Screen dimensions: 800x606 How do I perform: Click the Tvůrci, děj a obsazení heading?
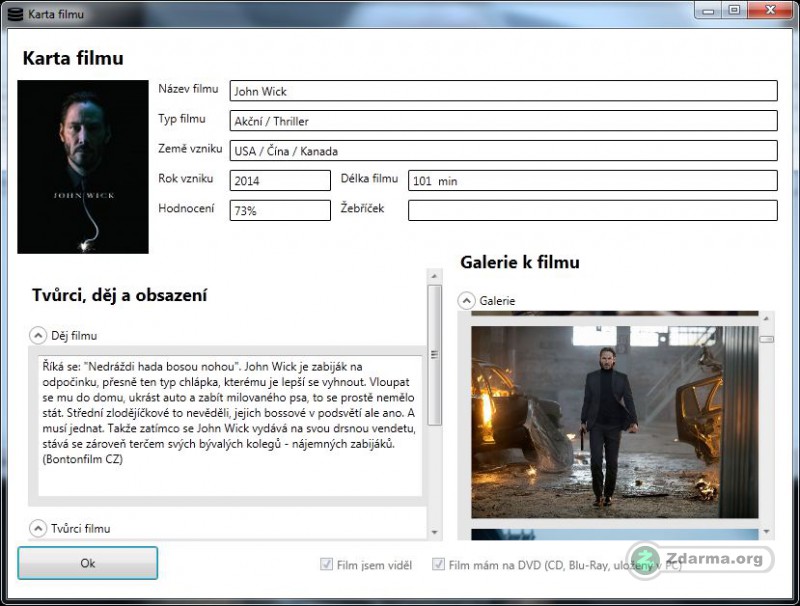pyautogui.click(x=119, y=295)
